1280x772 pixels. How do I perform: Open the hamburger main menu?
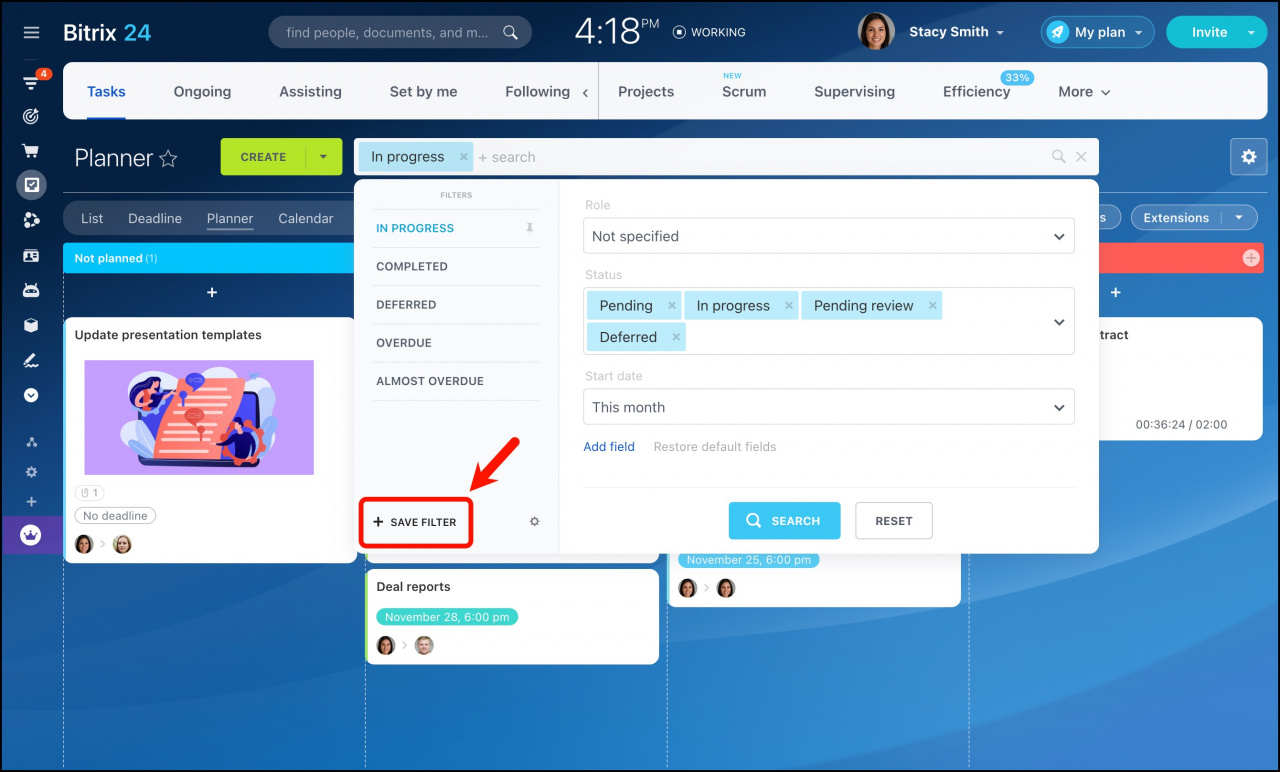click(31, 32)
